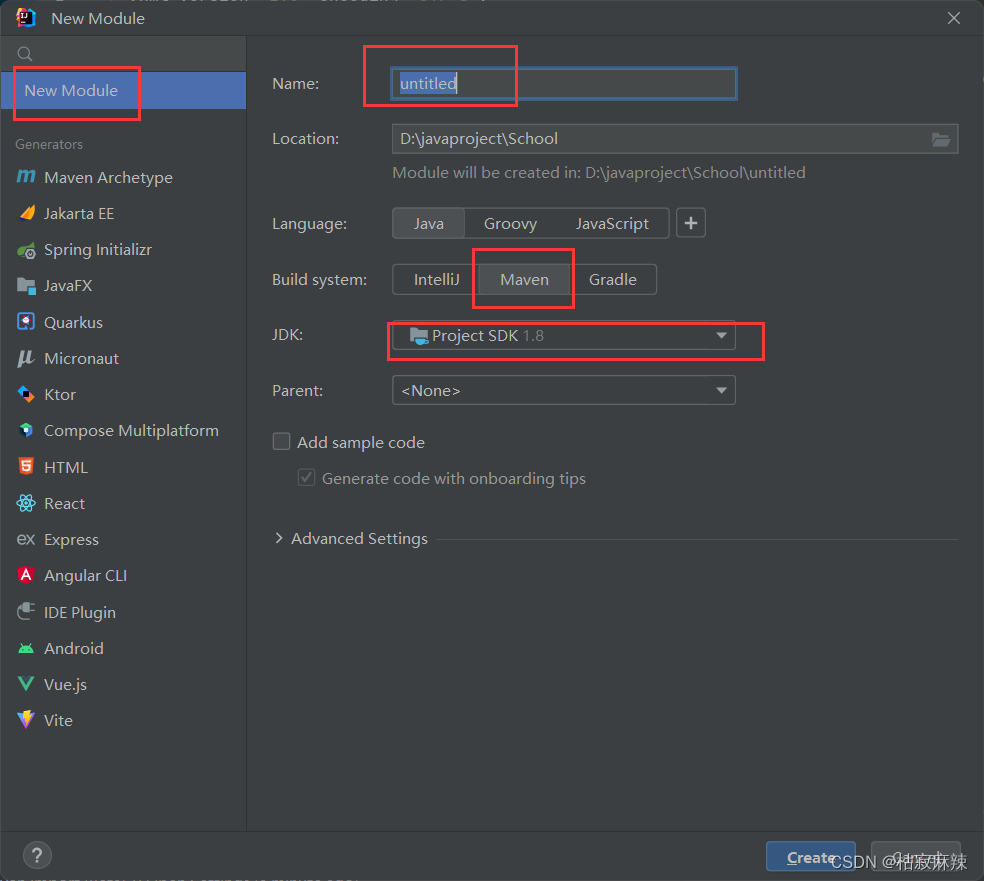Pick the Vue.js green V icon
Image resolution: width=984 pixels, height=881 pixels.
(26, 683)
